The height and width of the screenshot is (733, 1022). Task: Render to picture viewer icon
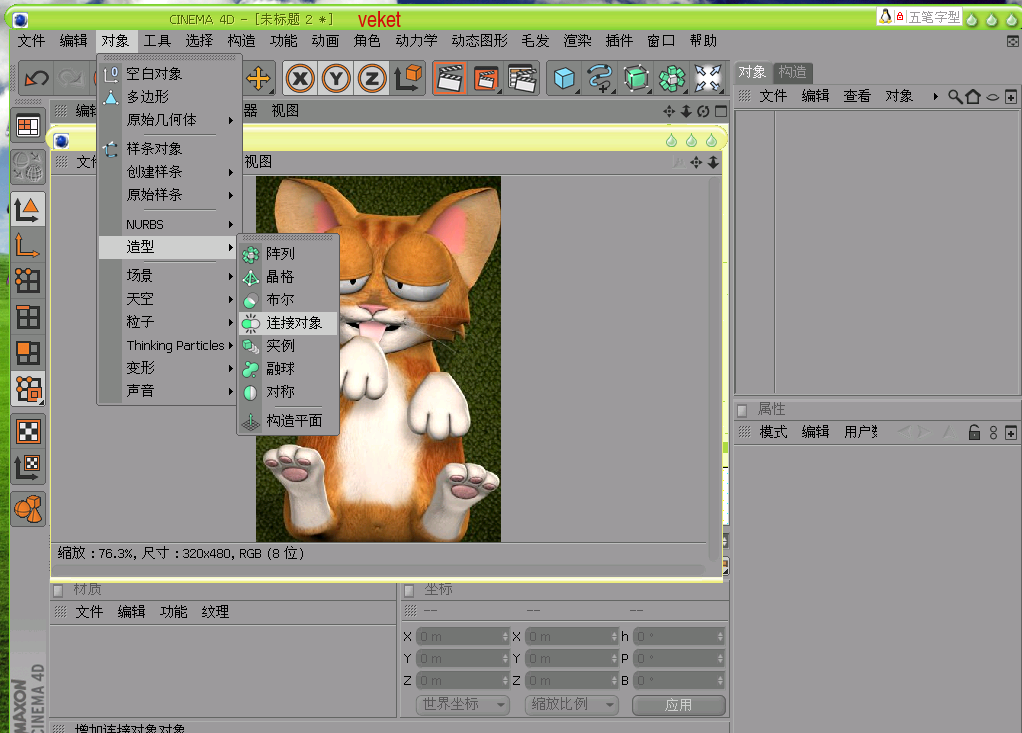486,79
